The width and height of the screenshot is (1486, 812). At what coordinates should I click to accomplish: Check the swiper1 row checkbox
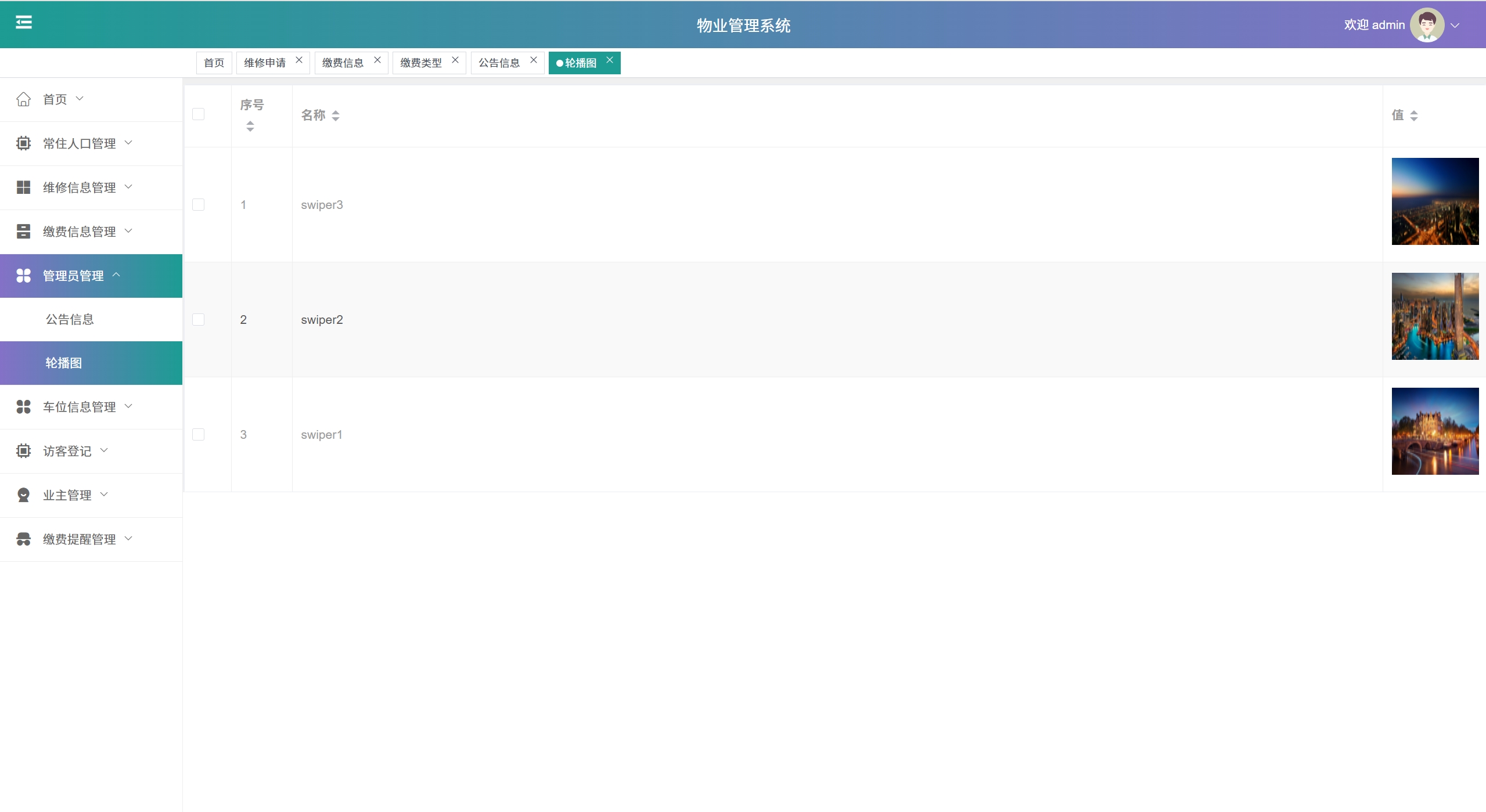coord(198,435)
